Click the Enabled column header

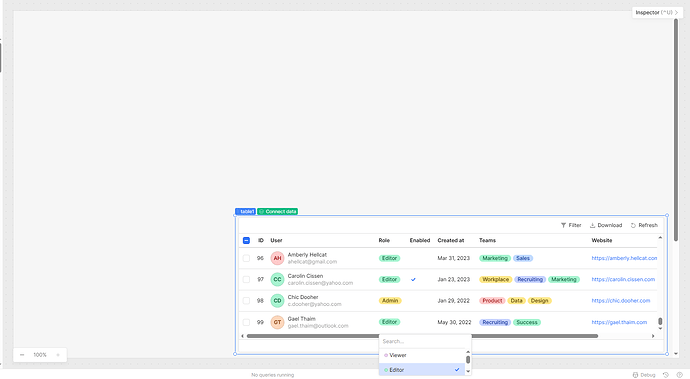tap(420, 240)
